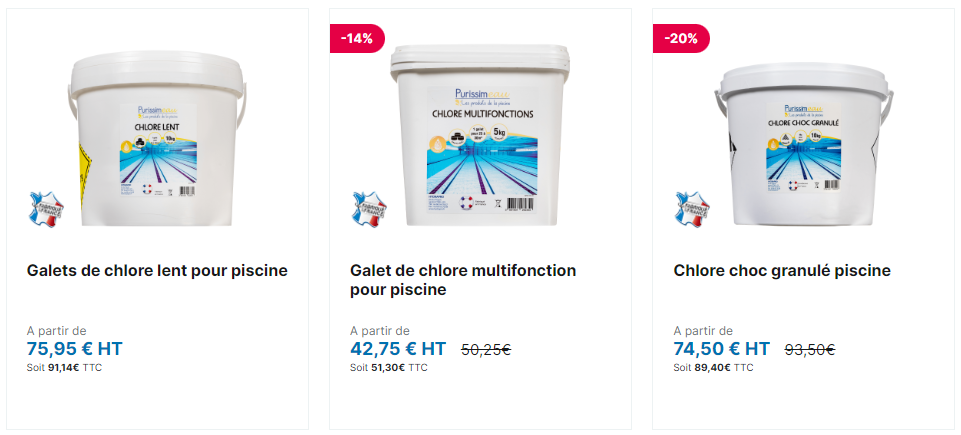
Task: Open the Chlore Lent bucket image
Action: click(158, 139)
